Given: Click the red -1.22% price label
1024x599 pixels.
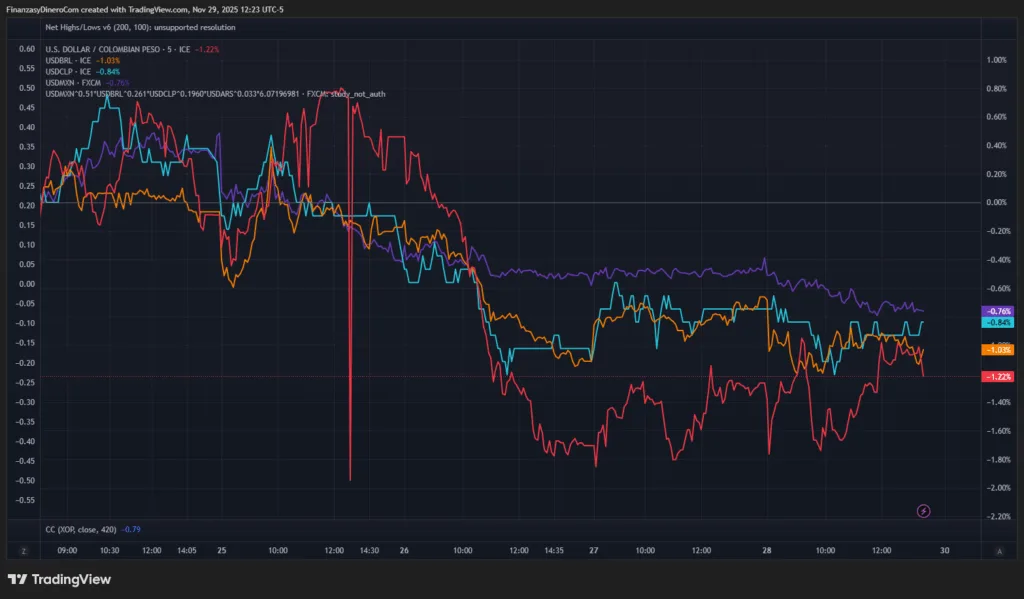Looking at the screenshot, I should coord(997,377).
